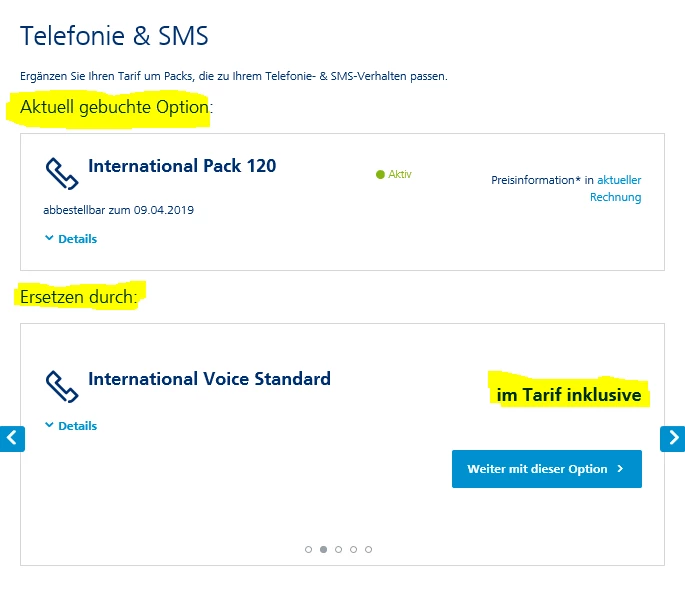Expand Details of International Pack 120
This screenshot has width=685, height=595.
[x=71, y=239]
